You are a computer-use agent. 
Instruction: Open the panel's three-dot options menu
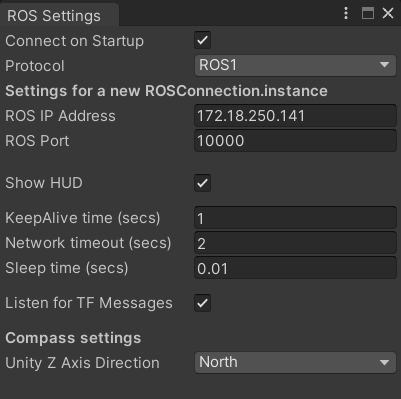[346, 13]
